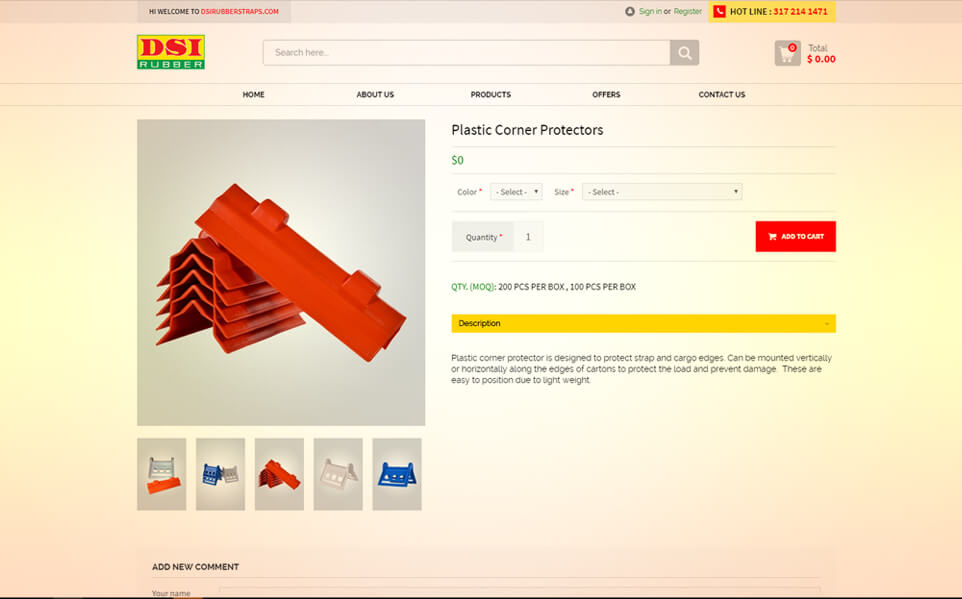Screen dimensions: 962x599
Task: Click the Add to Cart button
Action: point(795,236)
